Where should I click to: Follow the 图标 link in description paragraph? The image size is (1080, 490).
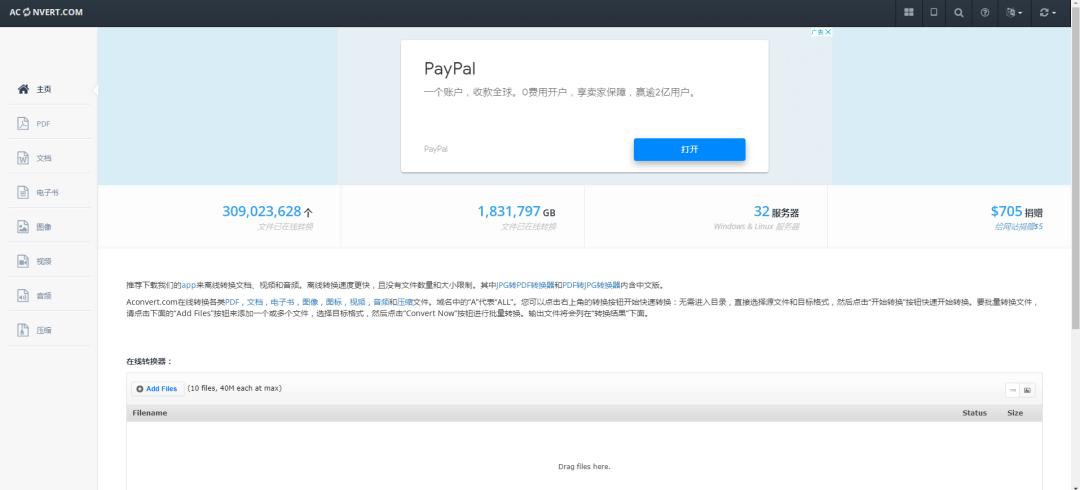(x=333, y=302)
